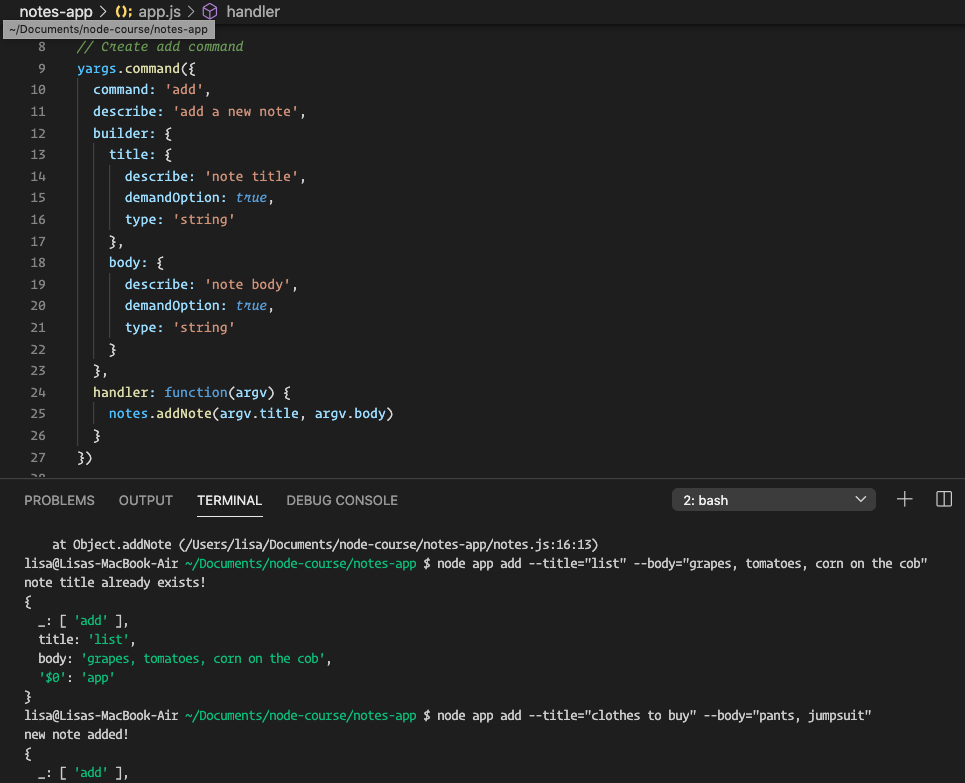Image resolution: width=965 pixels, height=783 pixels.
Task: Click "body: 'grapes, tomatoes, corn on the cob'" output
Action: click(185, 659)
